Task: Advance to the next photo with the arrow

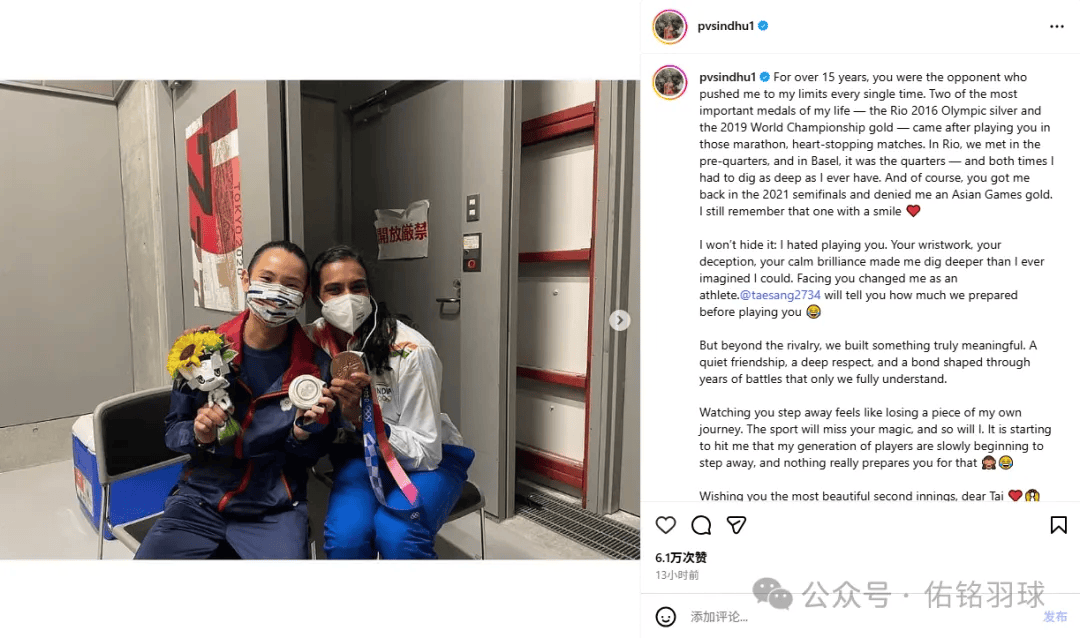Action: 619,320
